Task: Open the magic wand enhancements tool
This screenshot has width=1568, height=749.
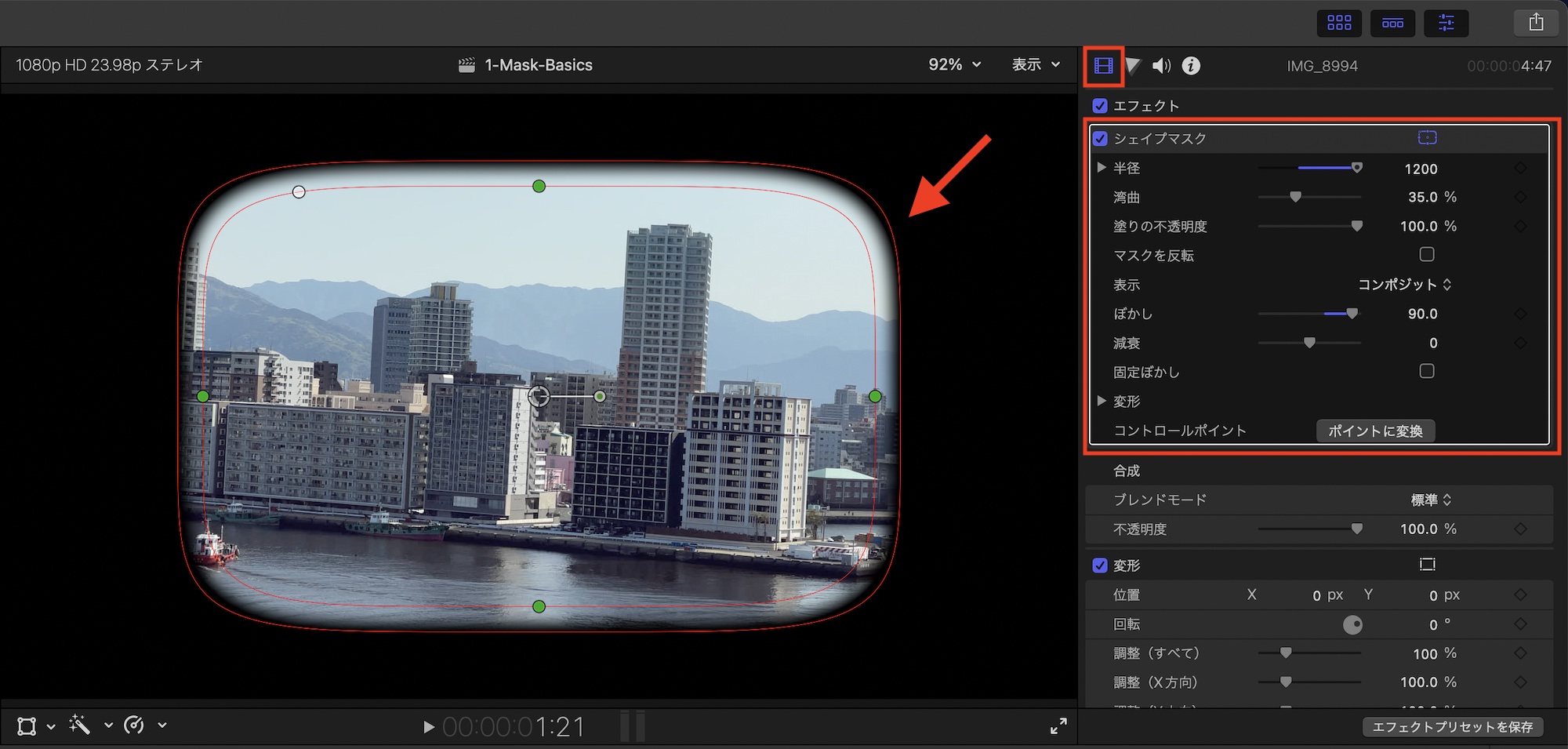Action: click(79, 725)
